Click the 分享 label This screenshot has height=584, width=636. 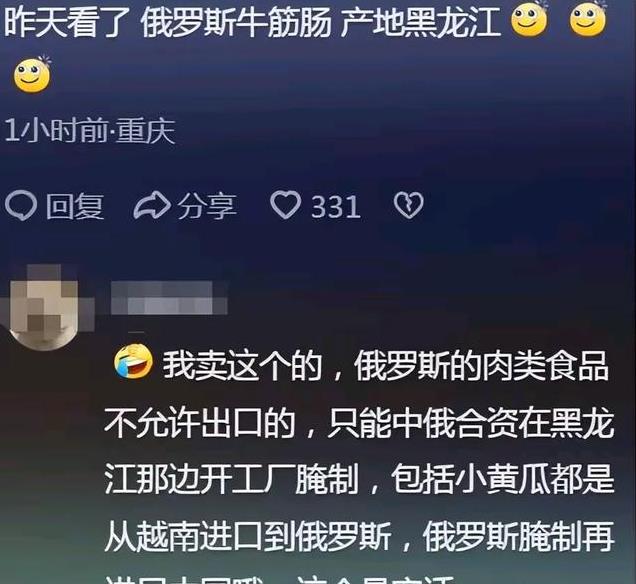pyautogui.click(x=207, y=206)
